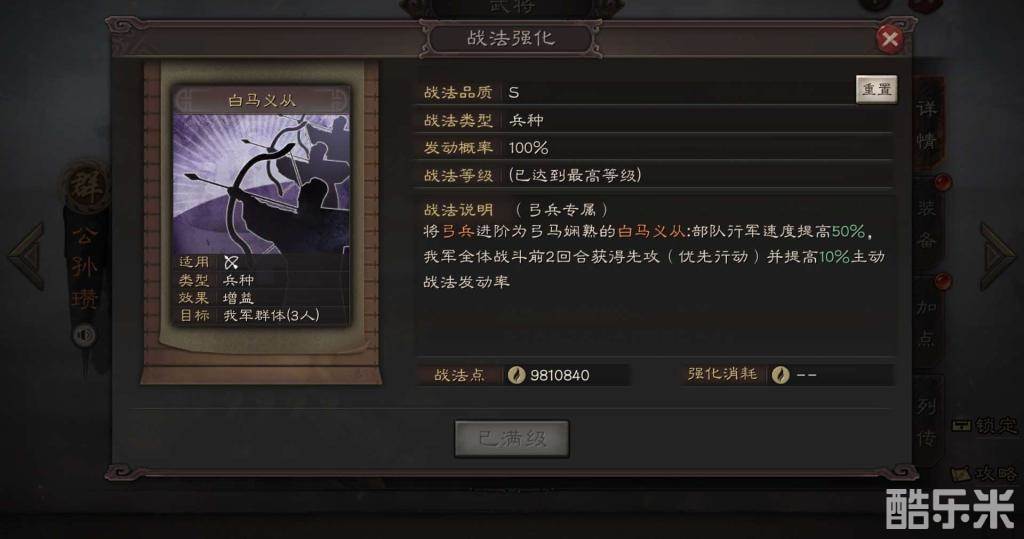Switch to the 加点 side tab

tap(927, 322)
